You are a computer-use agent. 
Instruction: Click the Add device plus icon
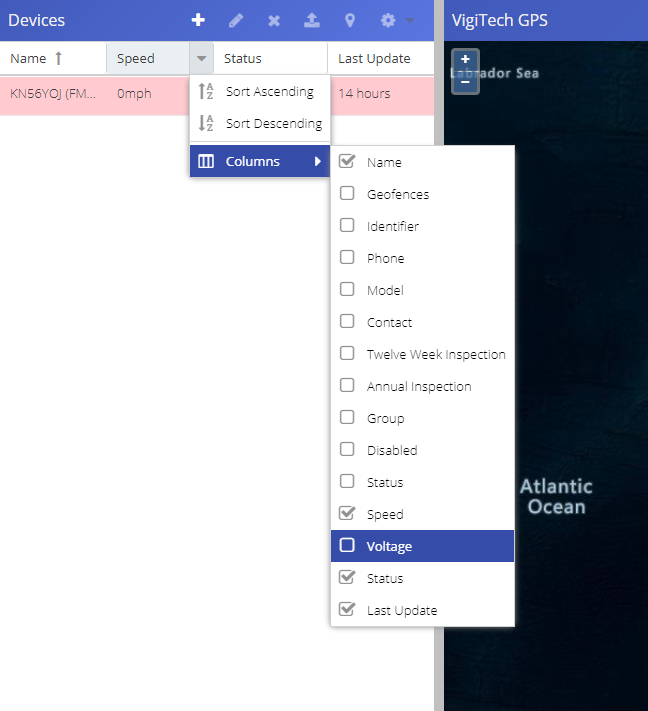coord(198,20)
